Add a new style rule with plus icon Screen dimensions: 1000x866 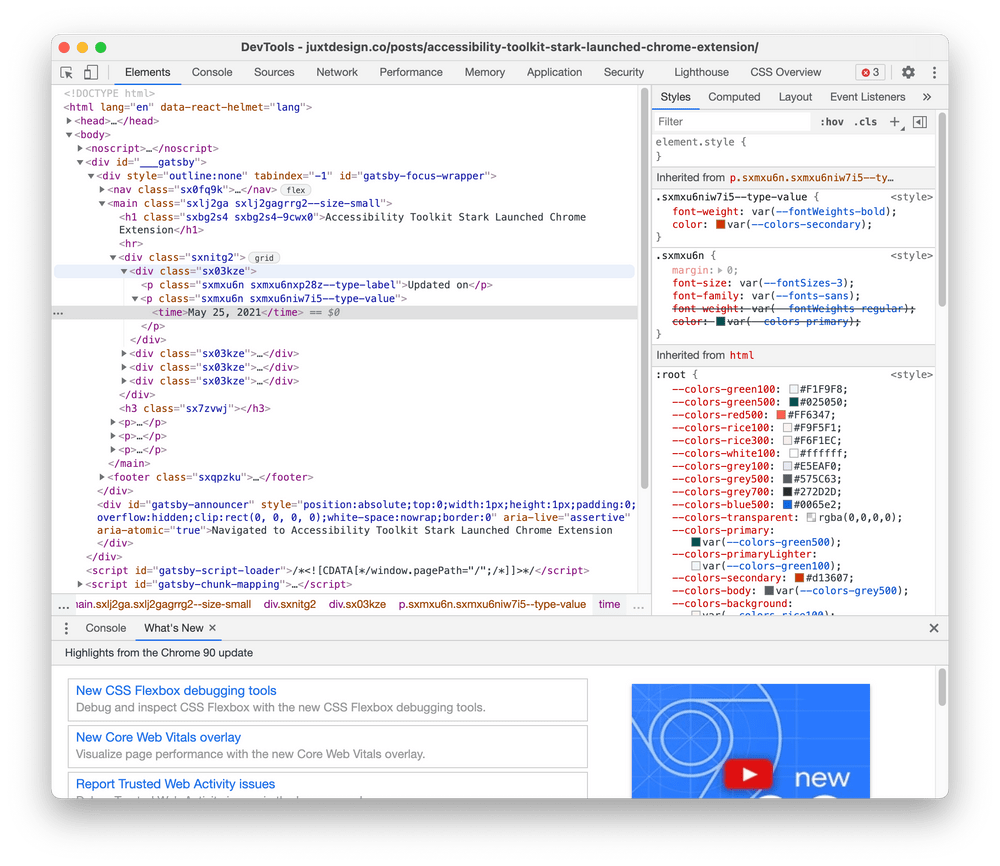coord(895,121)
